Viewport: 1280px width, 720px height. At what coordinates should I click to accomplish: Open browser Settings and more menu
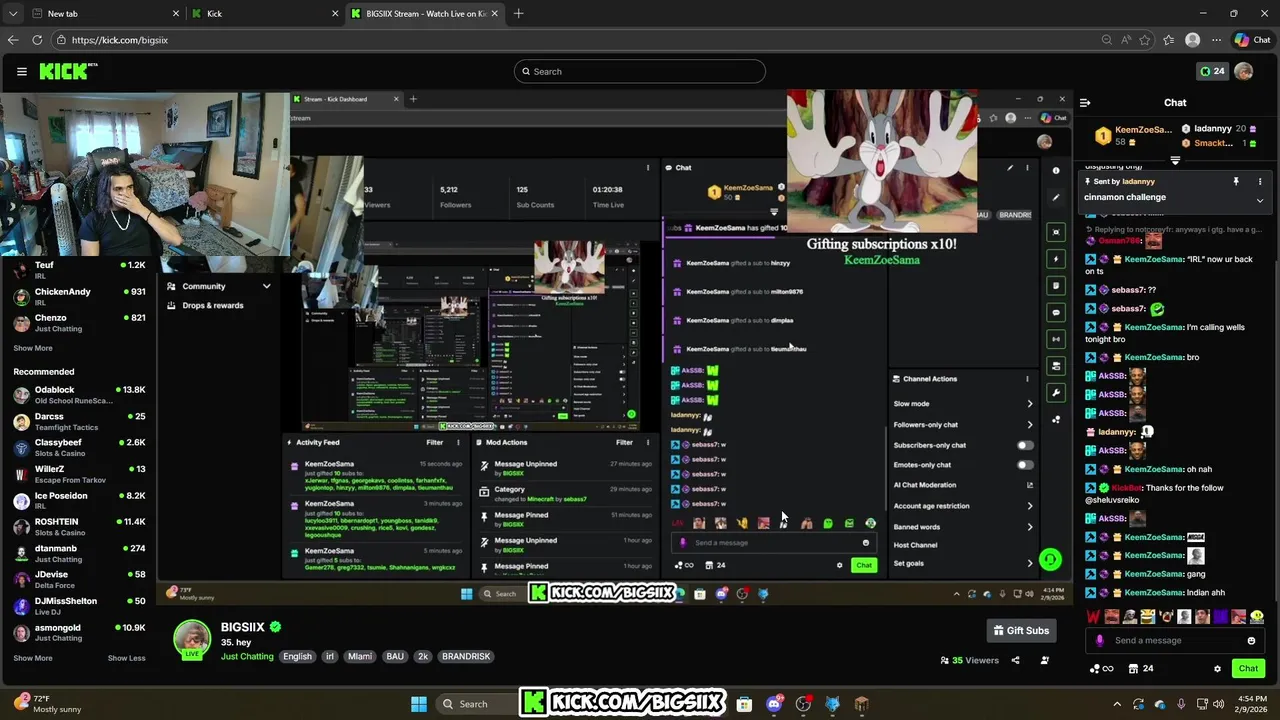[1216, 40]
